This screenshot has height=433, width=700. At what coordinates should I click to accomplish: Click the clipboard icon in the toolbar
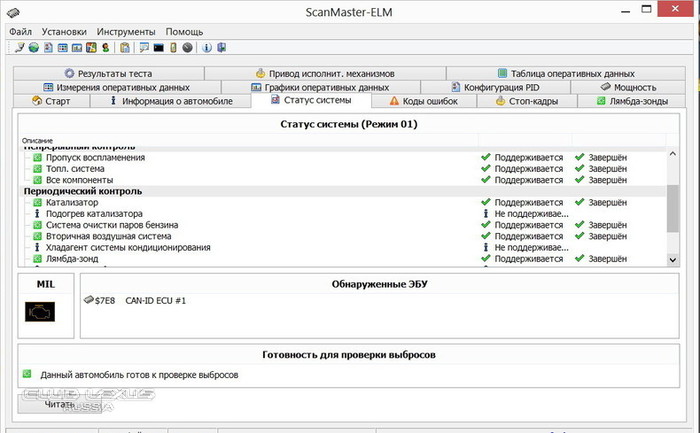click(x=124, y=47)
